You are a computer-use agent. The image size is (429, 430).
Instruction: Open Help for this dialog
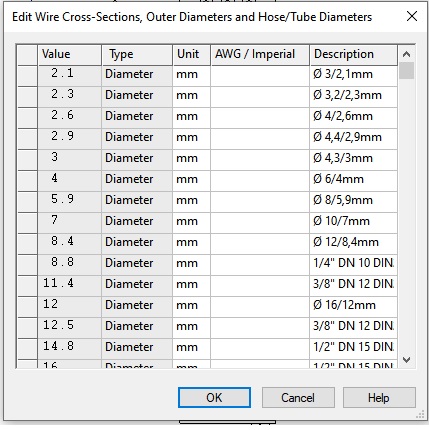tap(379, 397)
